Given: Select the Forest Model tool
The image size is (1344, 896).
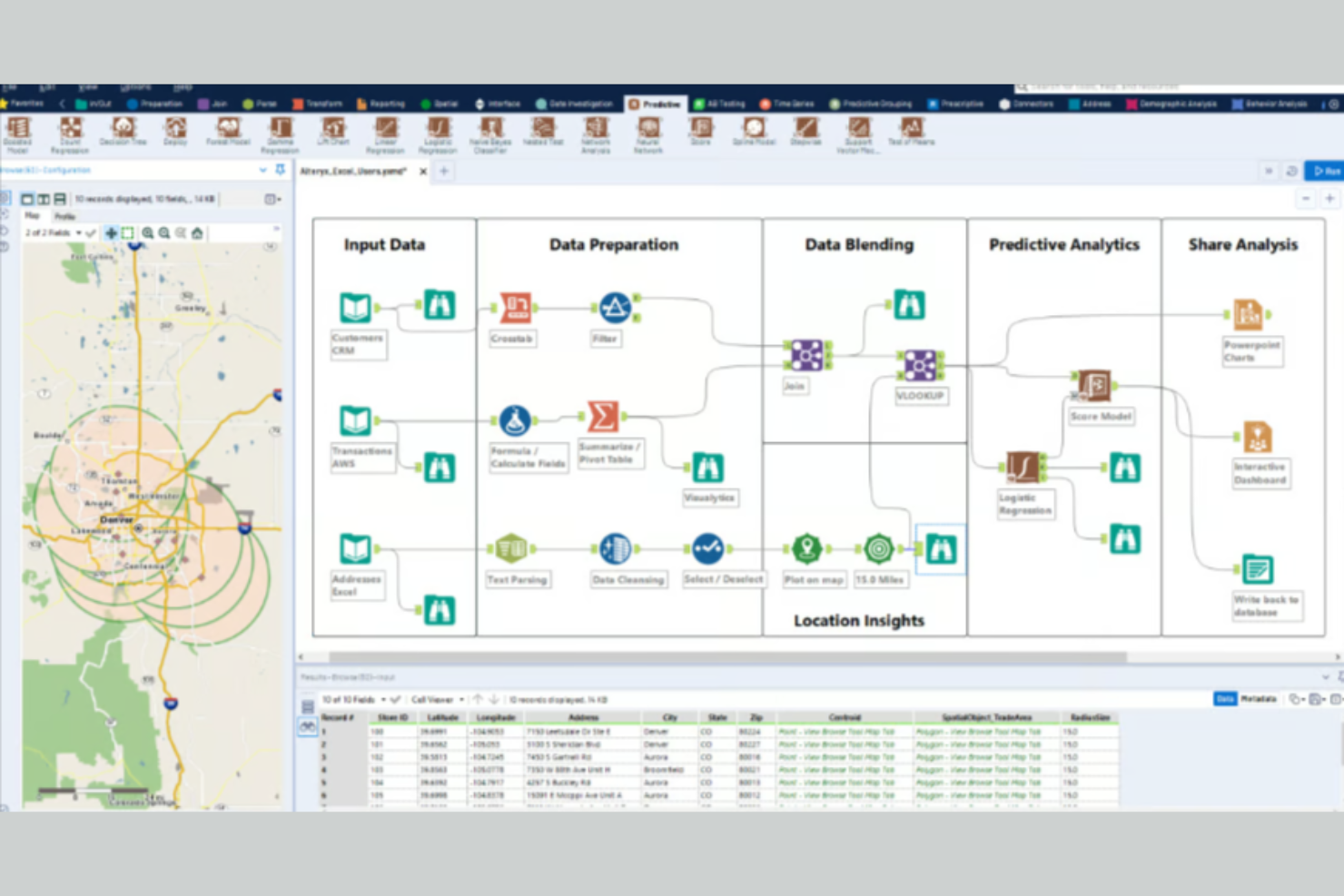Looking at the screenshot, I should pos(228,132).
